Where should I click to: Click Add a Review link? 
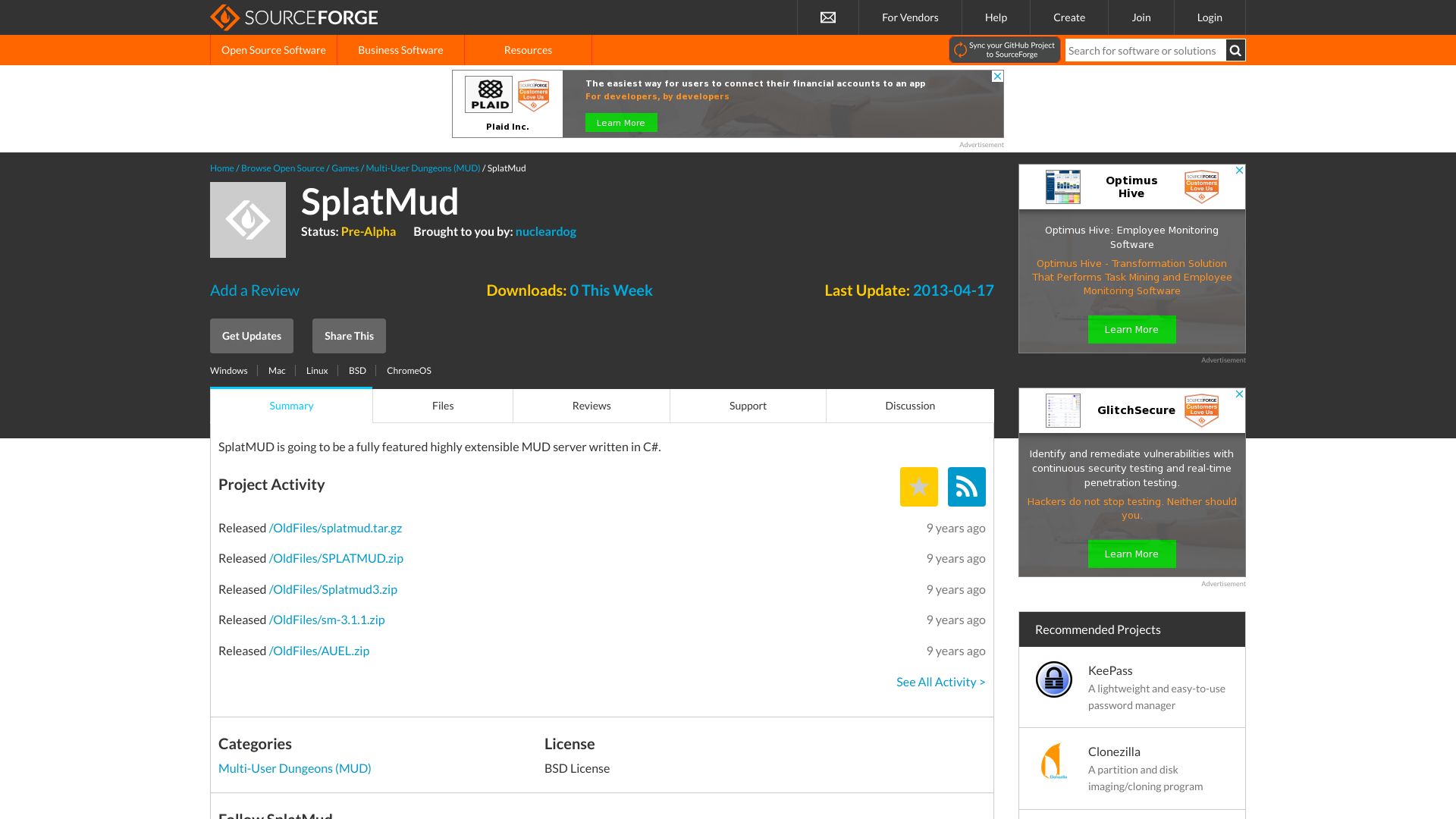(255, 290)
